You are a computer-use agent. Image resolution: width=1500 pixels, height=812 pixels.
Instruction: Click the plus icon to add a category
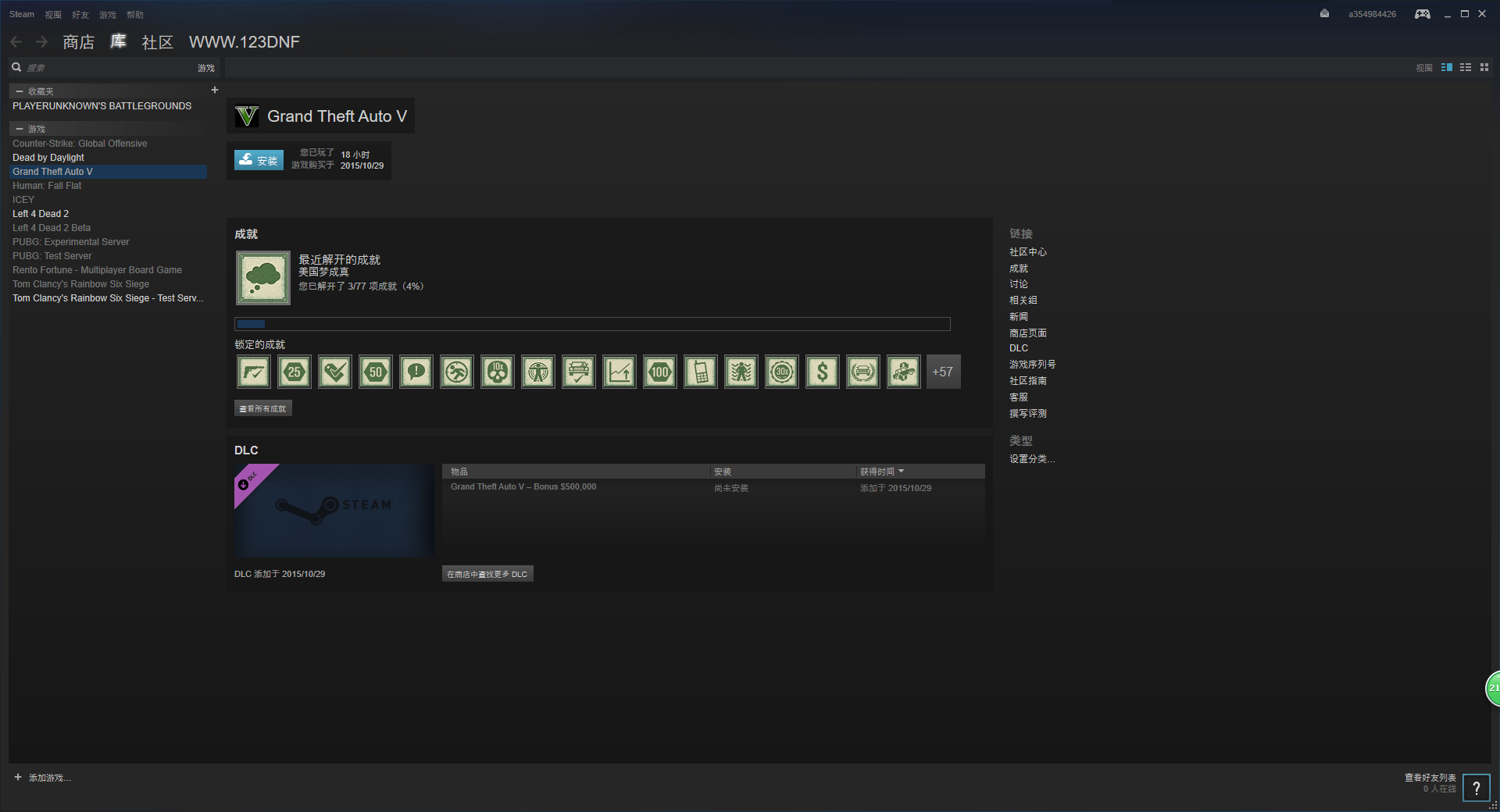click(215, 91)
